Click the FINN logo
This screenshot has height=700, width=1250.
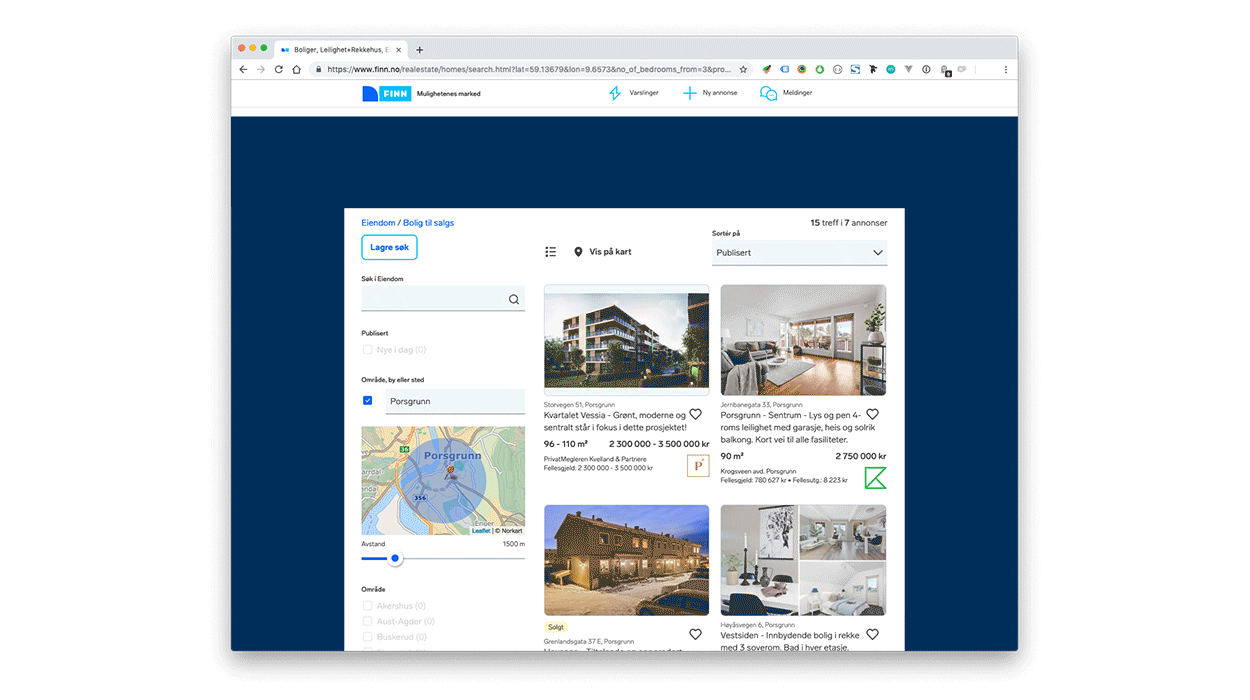click(386, 93)
